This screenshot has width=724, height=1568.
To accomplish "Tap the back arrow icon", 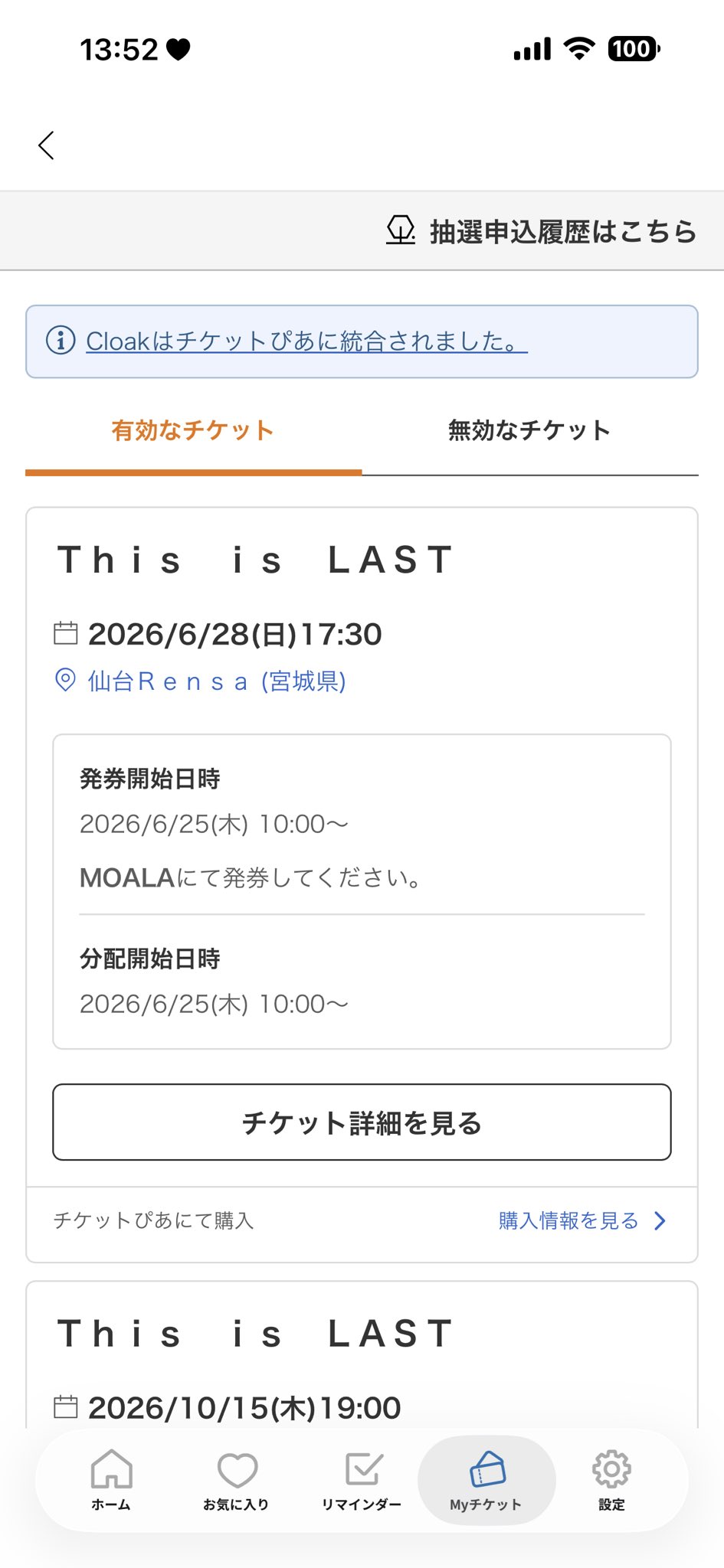I will pos(47,145).
